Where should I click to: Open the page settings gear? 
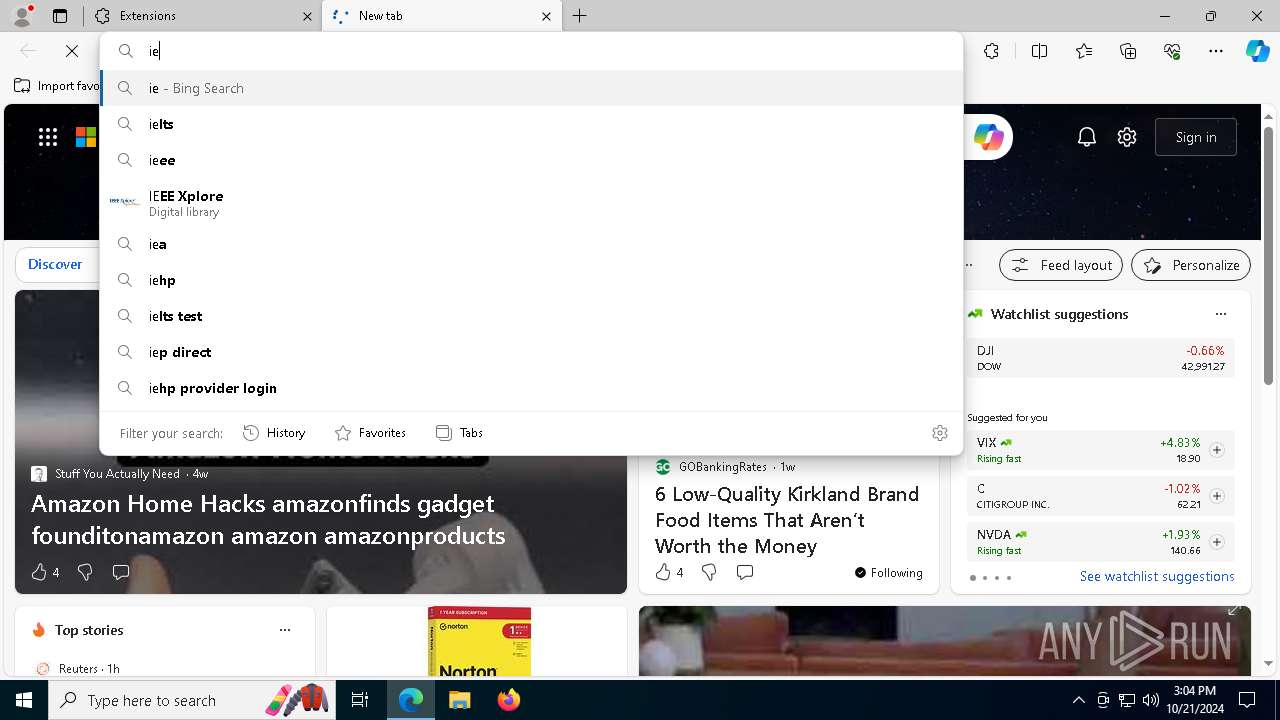point(1127,137)
